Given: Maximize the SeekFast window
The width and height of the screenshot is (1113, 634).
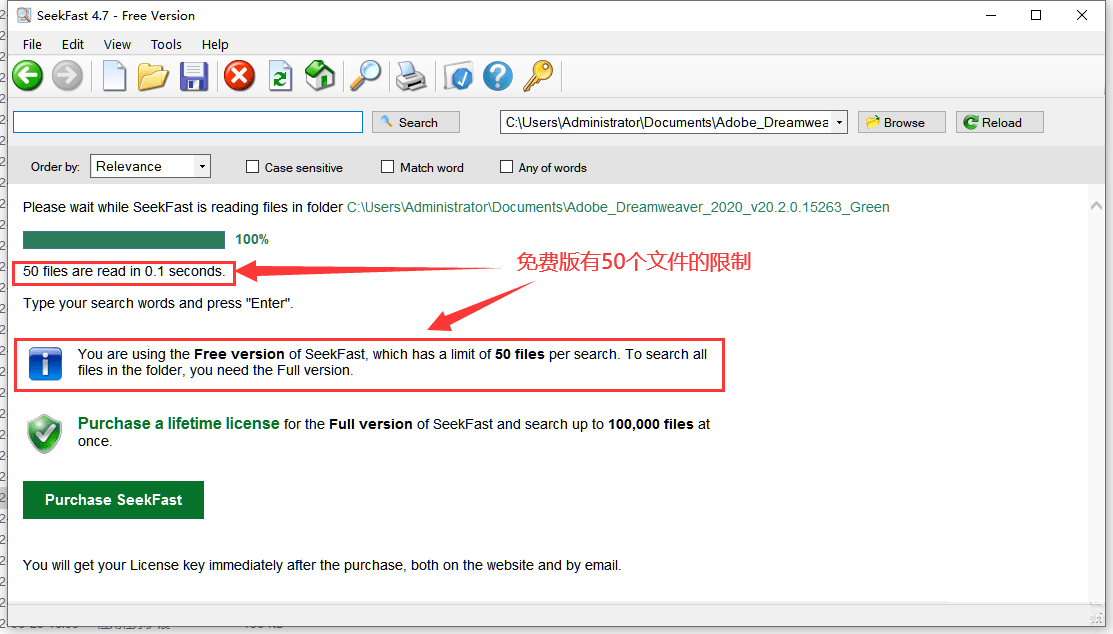Looking at the screenshot, I should click(1036, 15).
